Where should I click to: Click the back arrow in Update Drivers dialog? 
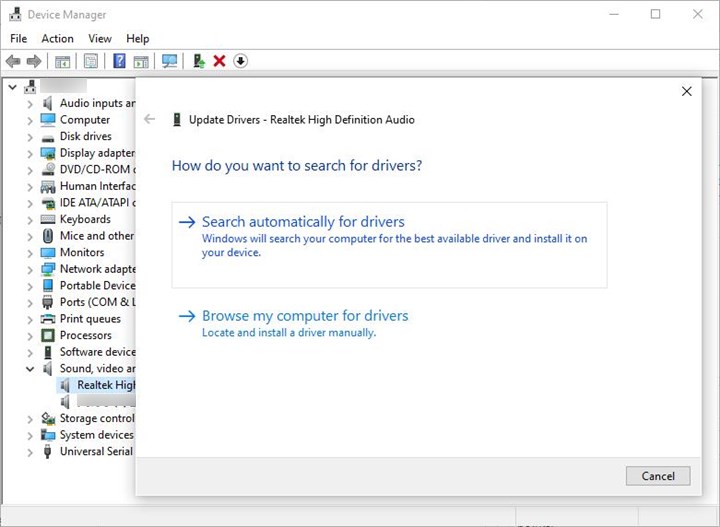coord(150,119)
